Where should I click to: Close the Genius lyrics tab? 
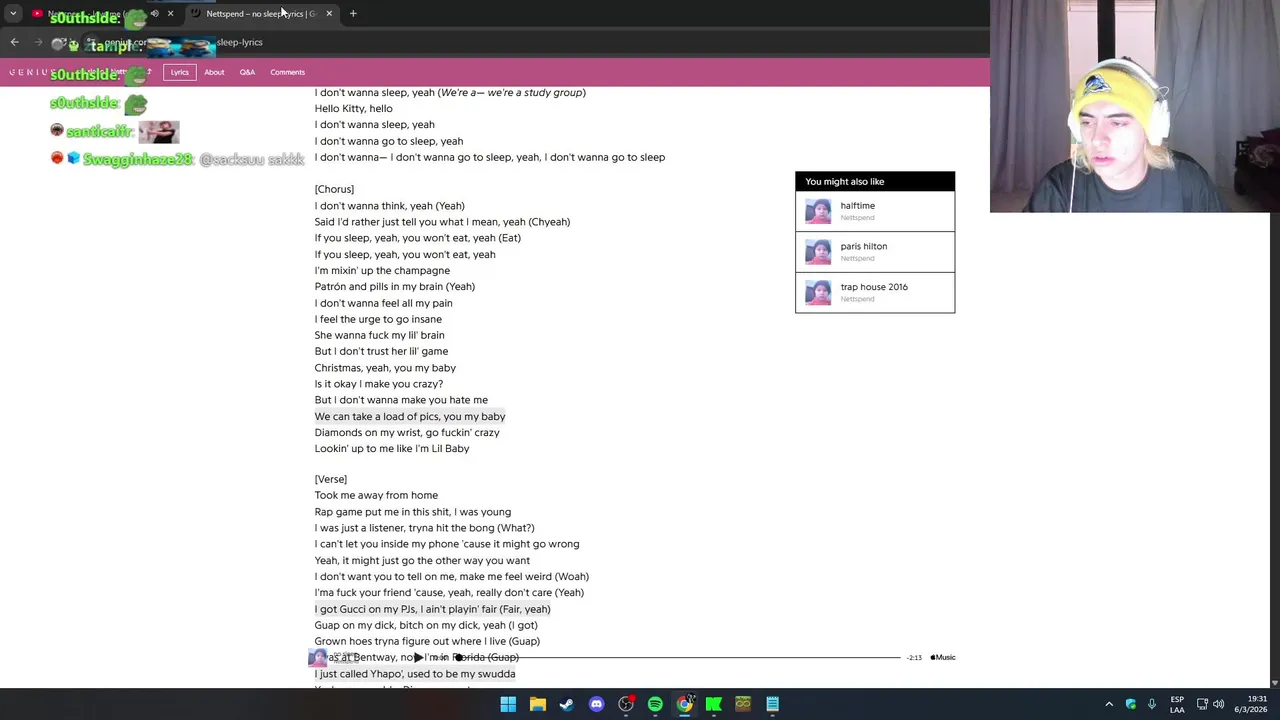[329, 13]
